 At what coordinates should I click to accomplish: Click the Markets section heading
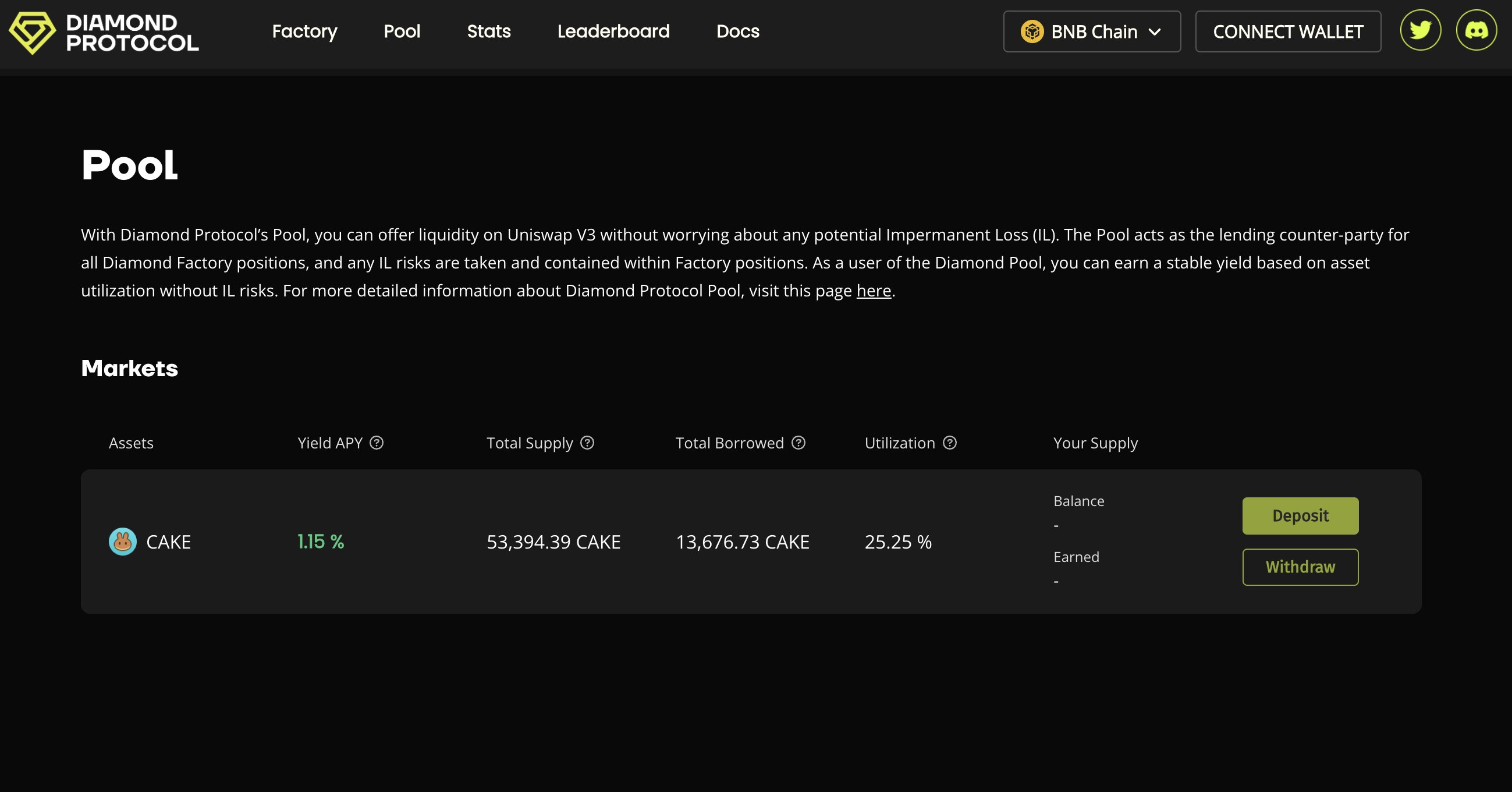129,368
